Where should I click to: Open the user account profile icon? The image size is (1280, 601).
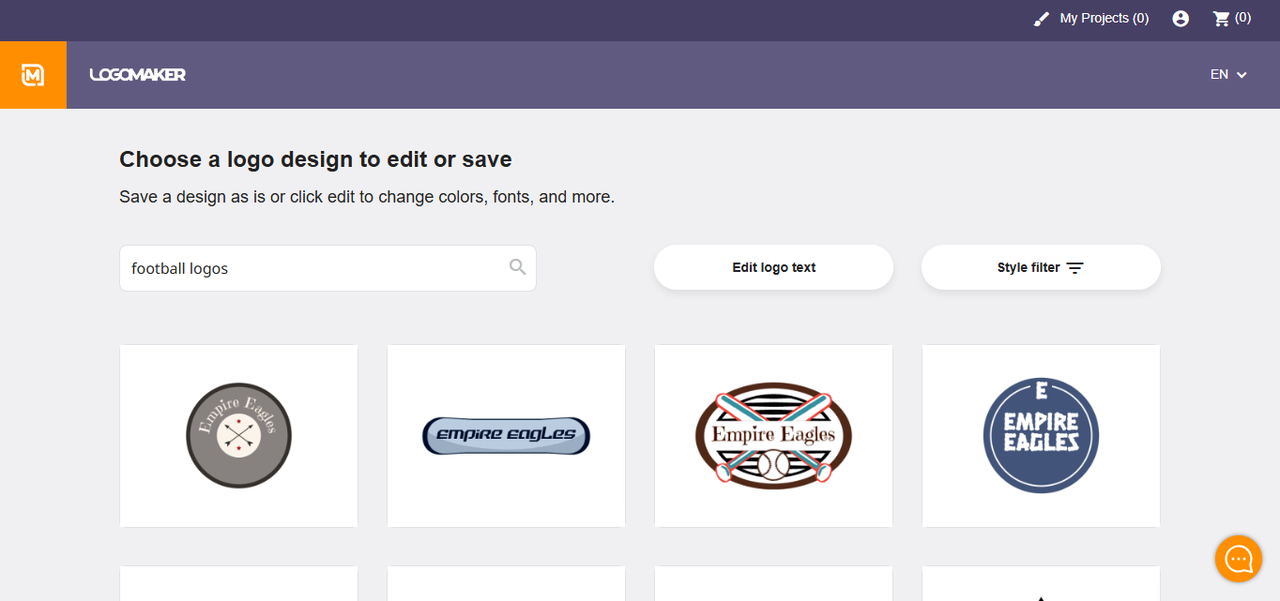click(1181, 19)
